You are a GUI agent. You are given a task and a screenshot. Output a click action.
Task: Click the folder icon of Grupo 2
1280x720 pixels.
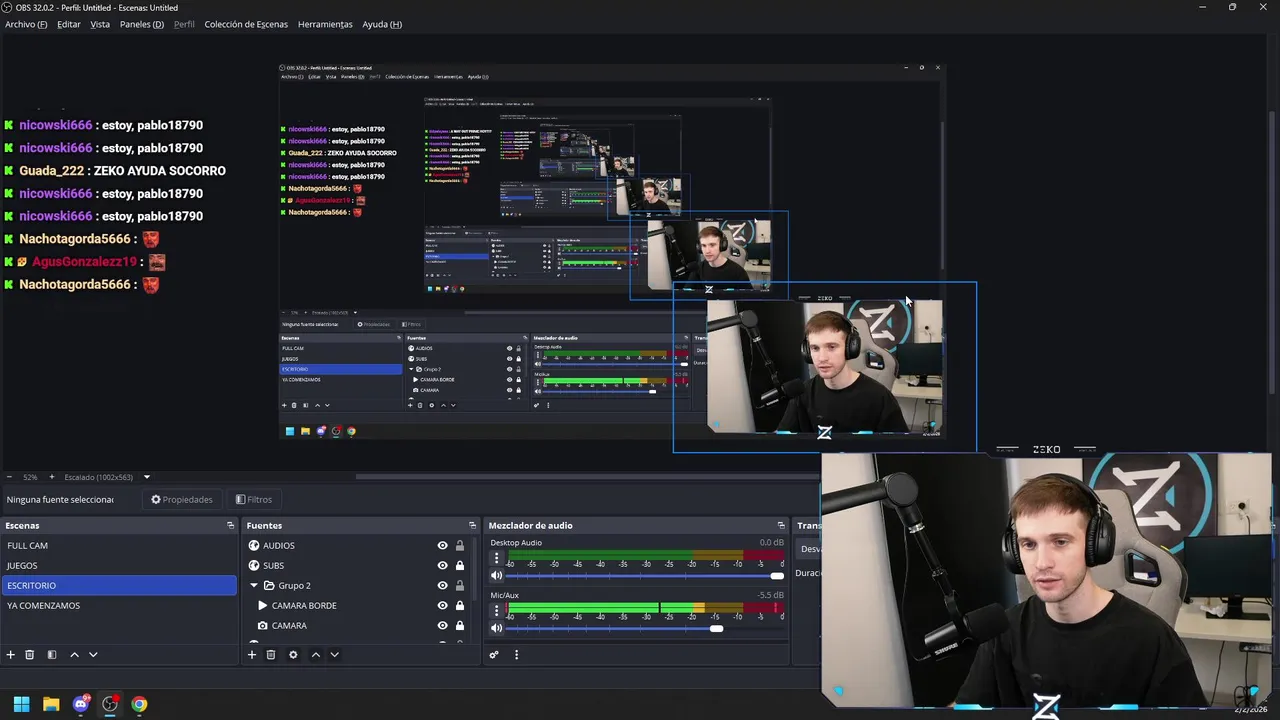tap(269, 586)
